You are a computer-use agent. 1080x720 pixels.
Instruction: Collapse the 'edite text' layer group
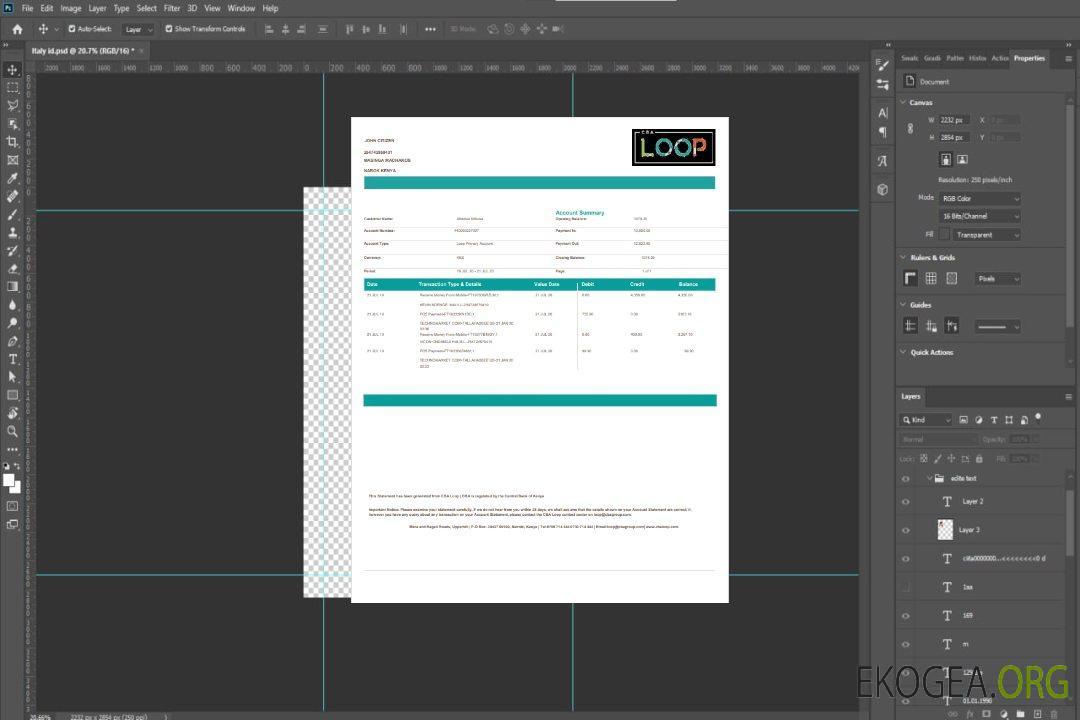point(929,478)
